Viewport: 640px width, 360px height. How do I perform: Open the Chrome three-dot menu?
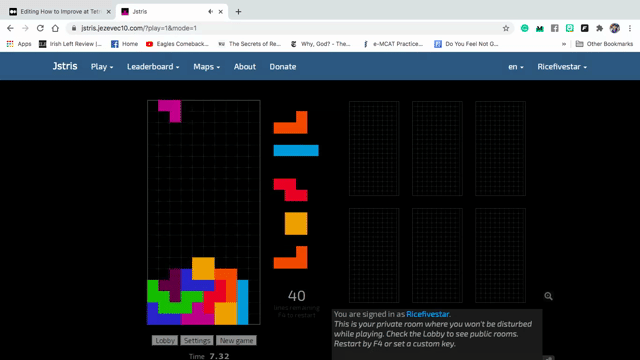630,28
